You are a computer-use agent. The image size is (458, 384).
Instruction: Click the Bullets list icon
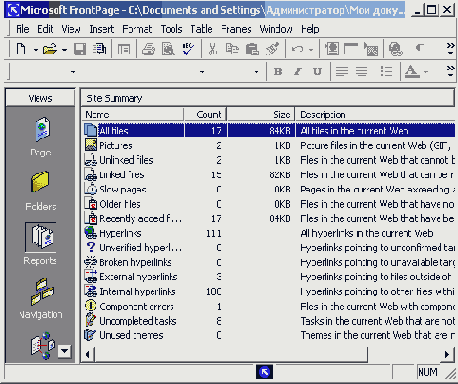[x=386, y=71]
